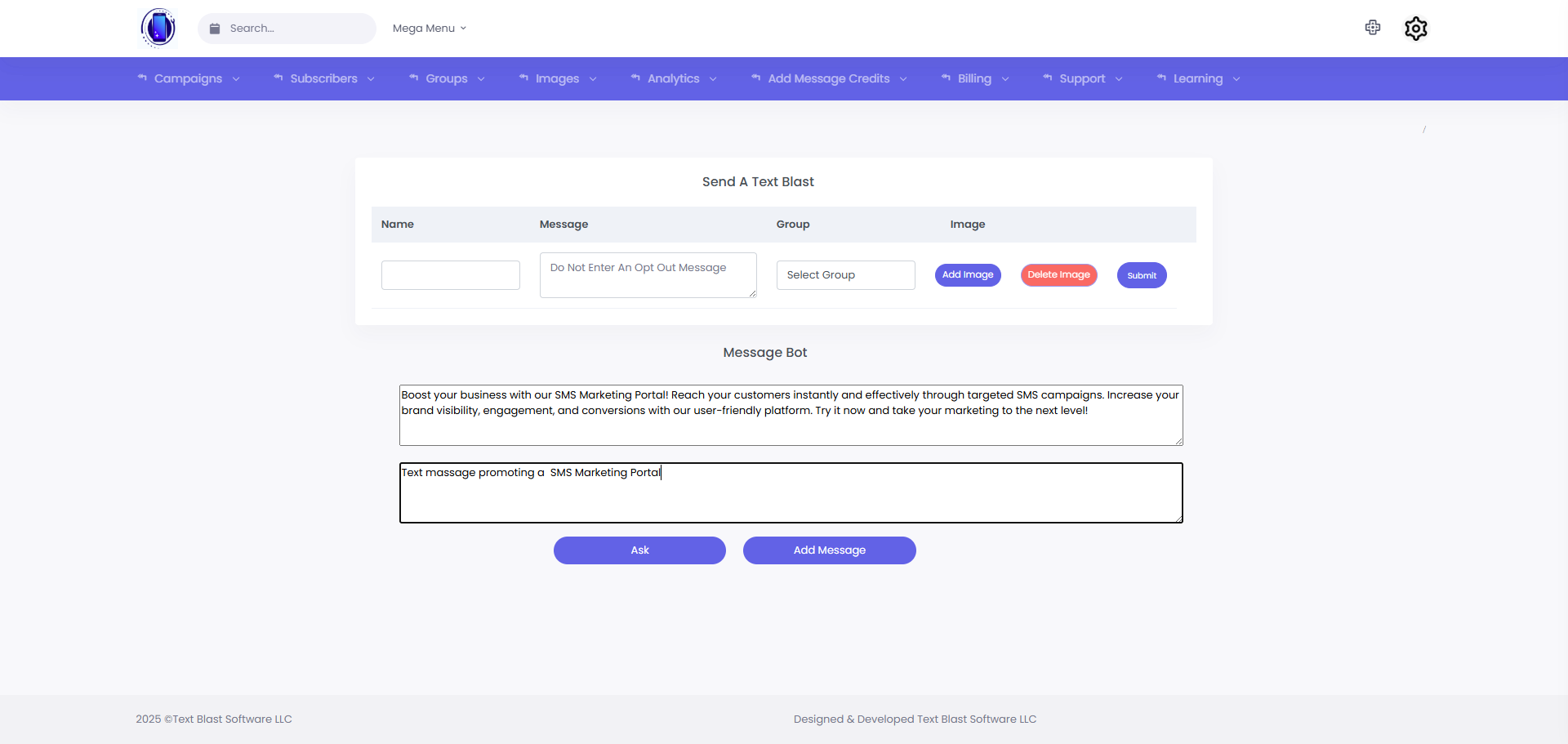Expand the Learning chevron
The image size is (1568, 744).
tap(1236, 79)
